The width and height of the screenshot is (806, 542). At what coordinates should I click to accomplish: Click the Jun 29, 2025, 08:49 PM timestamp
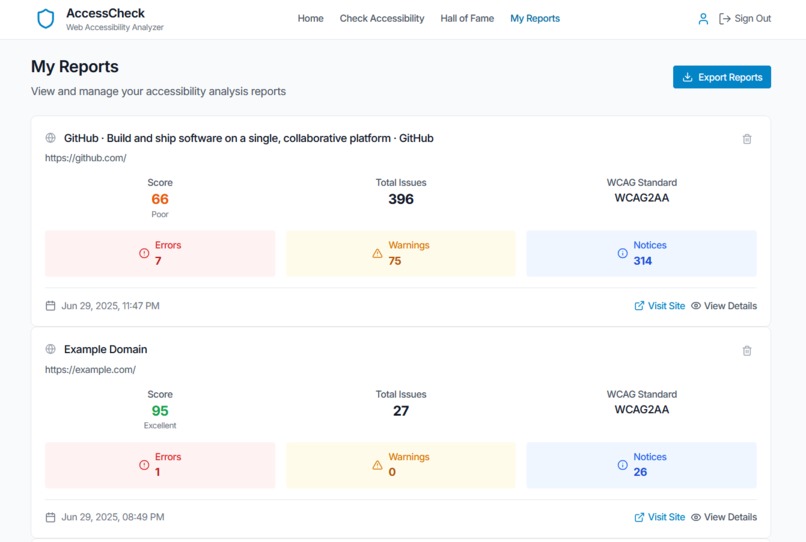113,517
